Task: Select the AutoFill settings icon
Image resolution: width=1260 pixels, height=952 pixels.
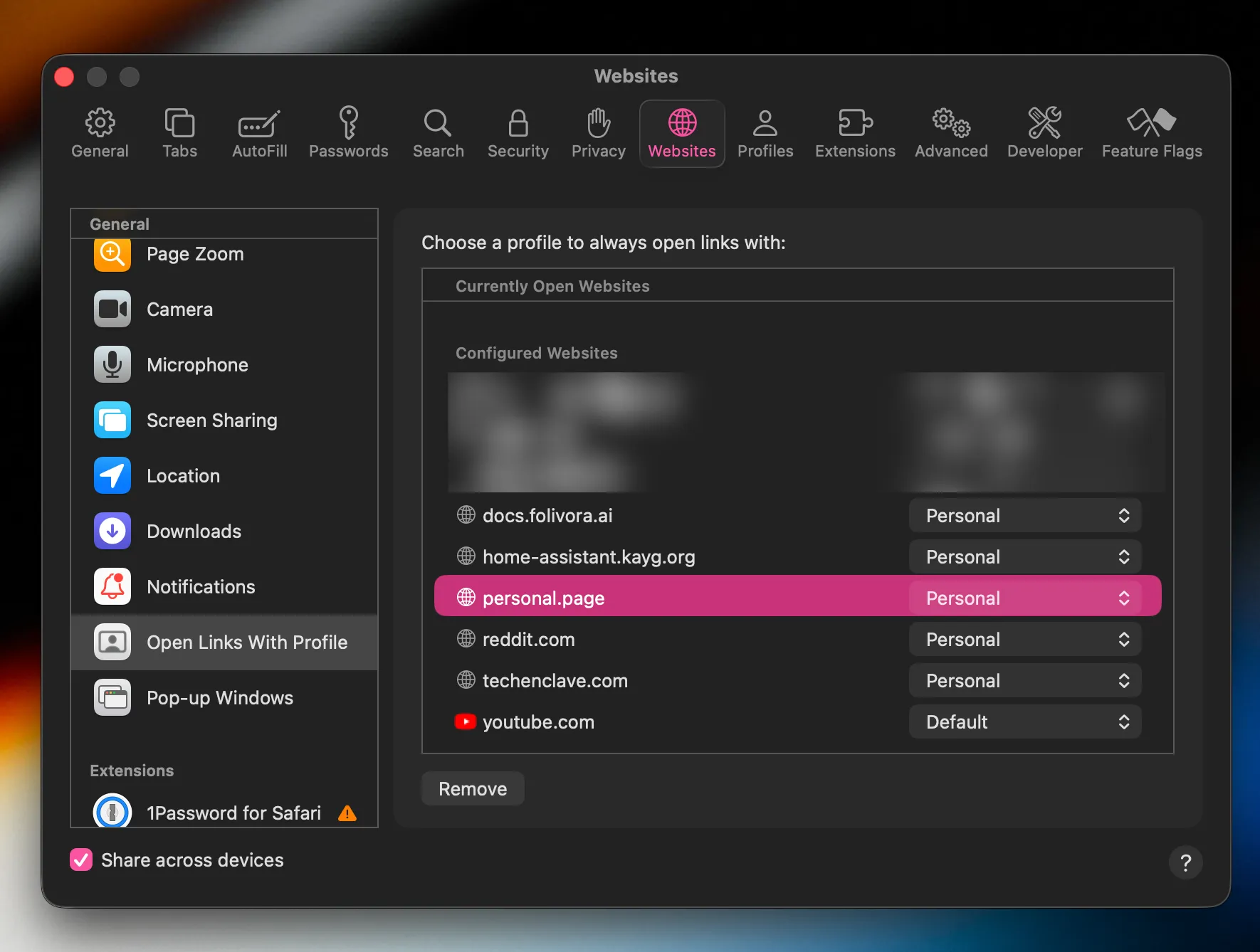Action: (x=259, y=132)
